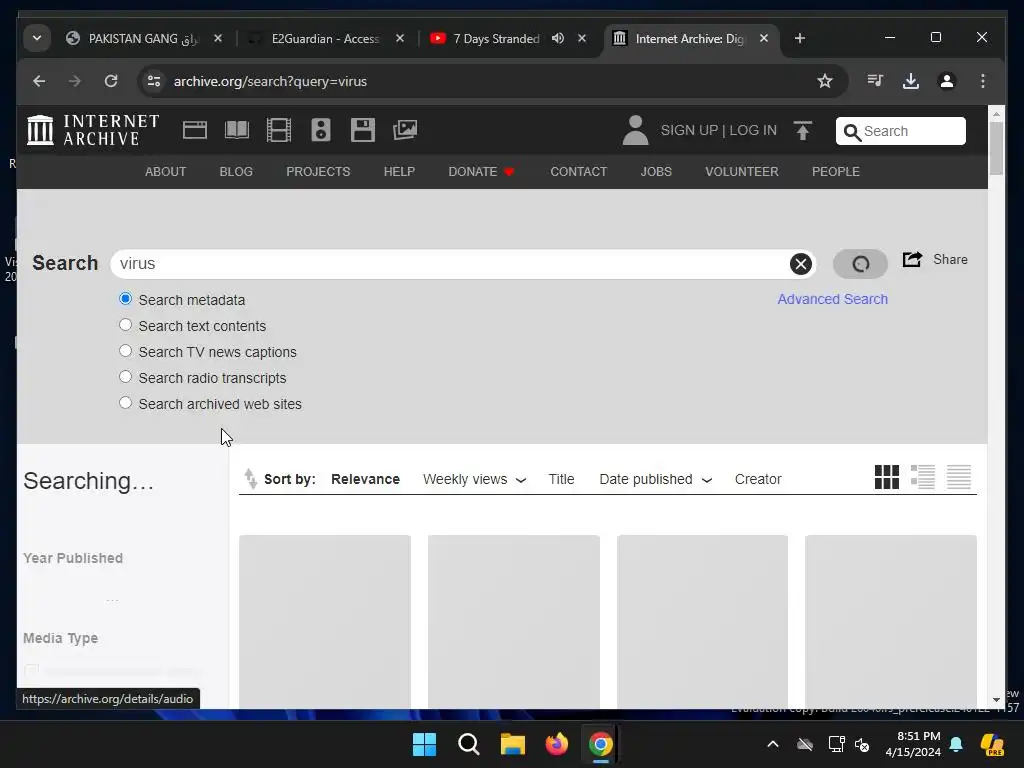Open Chrome profile icon
This screenshot has height=768, width=1024.
pos(946,81)
